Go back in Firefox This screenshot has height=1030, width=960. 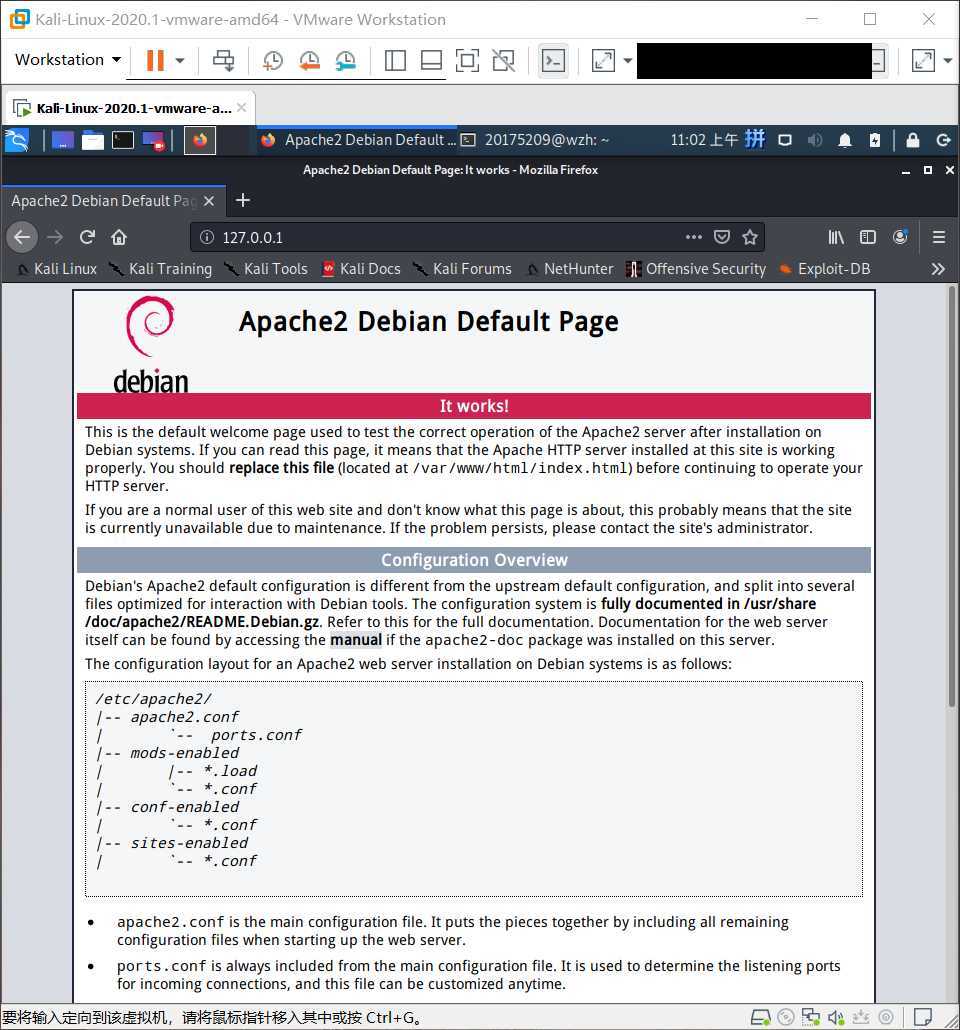(x=22, y=237)
